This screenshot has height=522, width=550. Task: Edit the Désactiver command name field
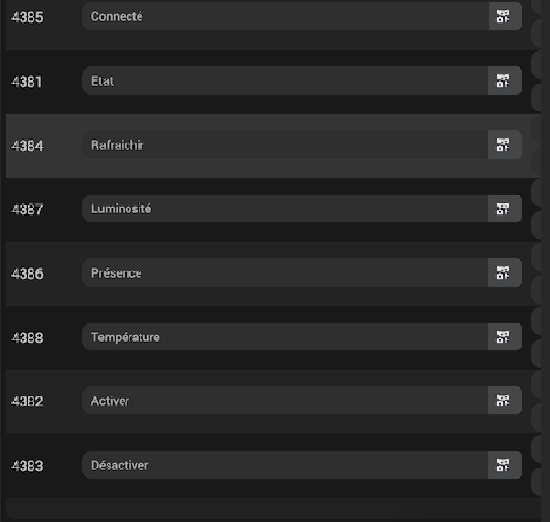pyautogui.click(x=285, y=465)
